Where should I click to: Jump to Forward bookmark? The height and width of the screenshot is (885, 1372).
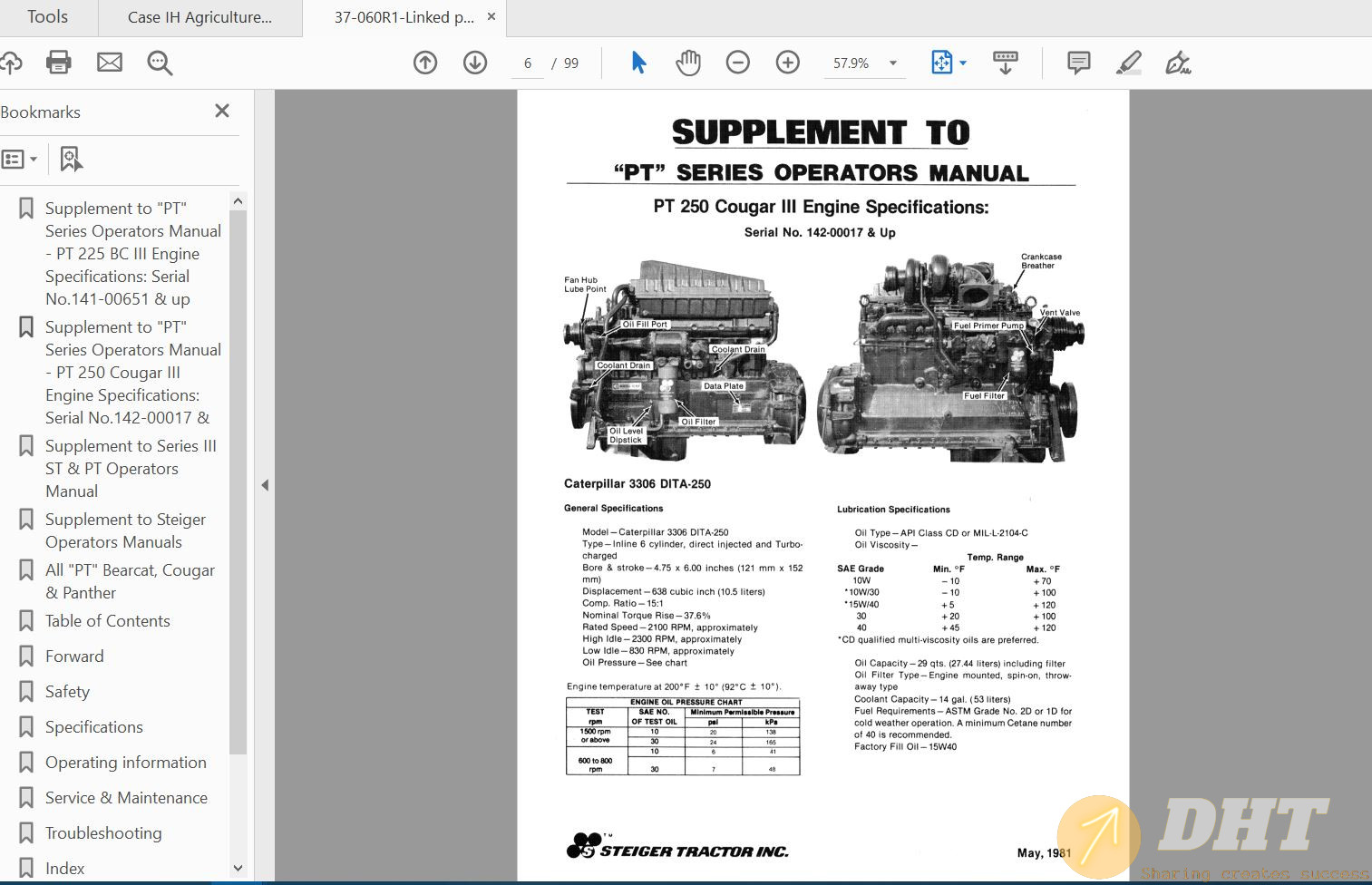pos(74,656)
